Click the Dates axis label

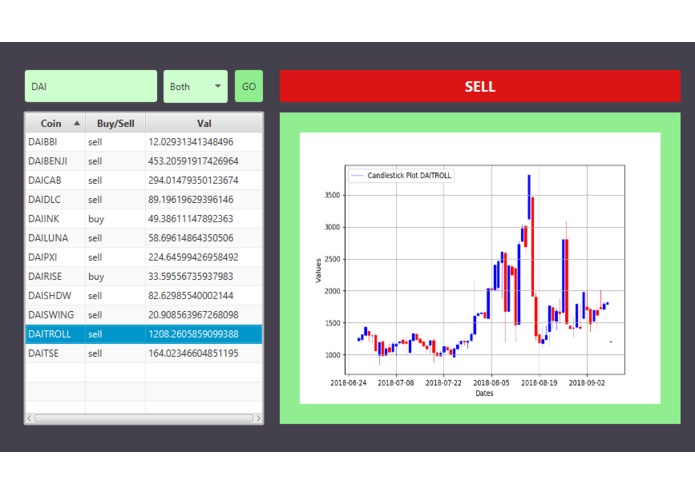click(x=484, y=393)
